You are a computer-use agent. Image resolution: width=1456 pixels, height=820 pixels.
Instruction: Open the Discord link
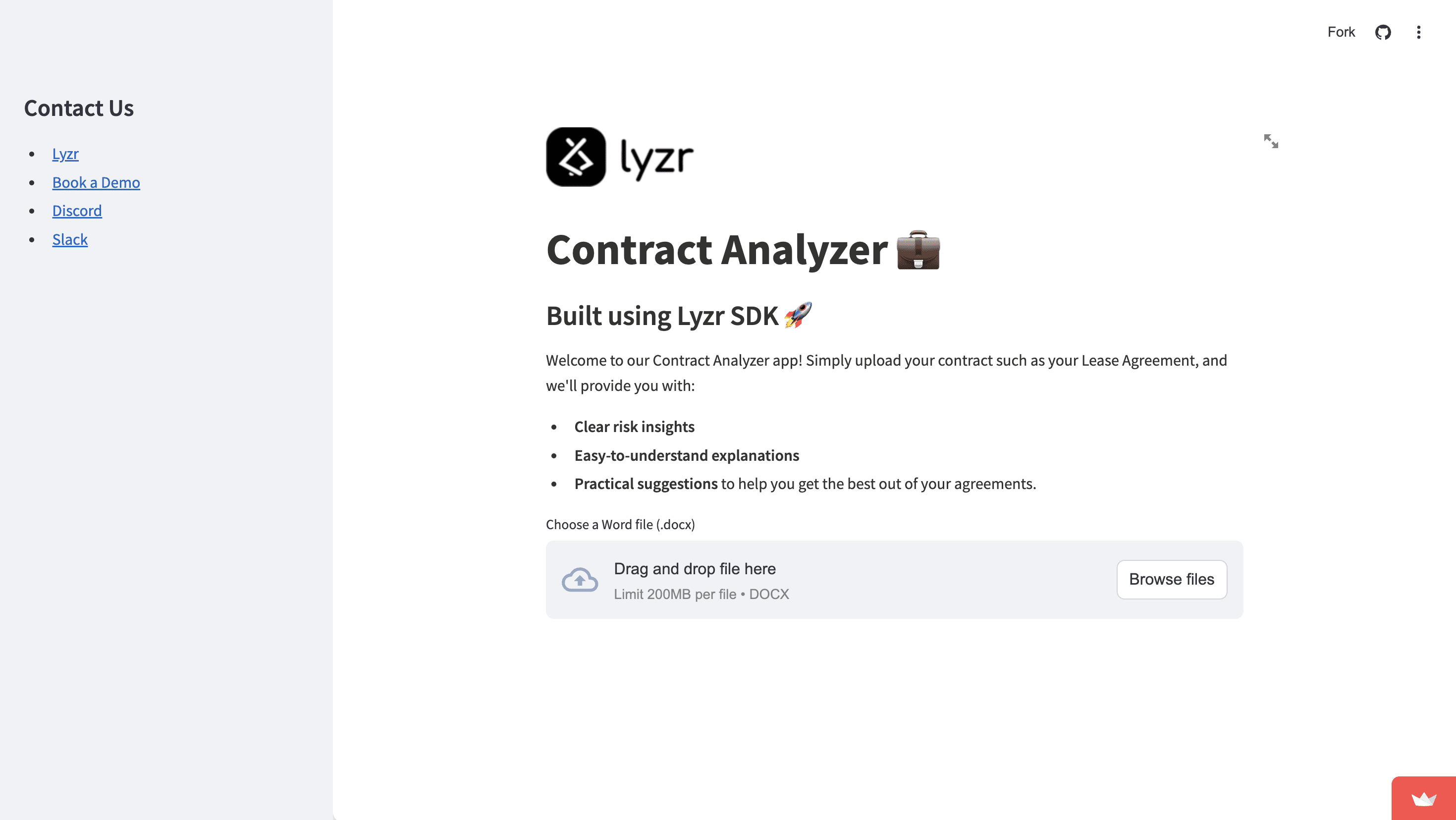77,211
